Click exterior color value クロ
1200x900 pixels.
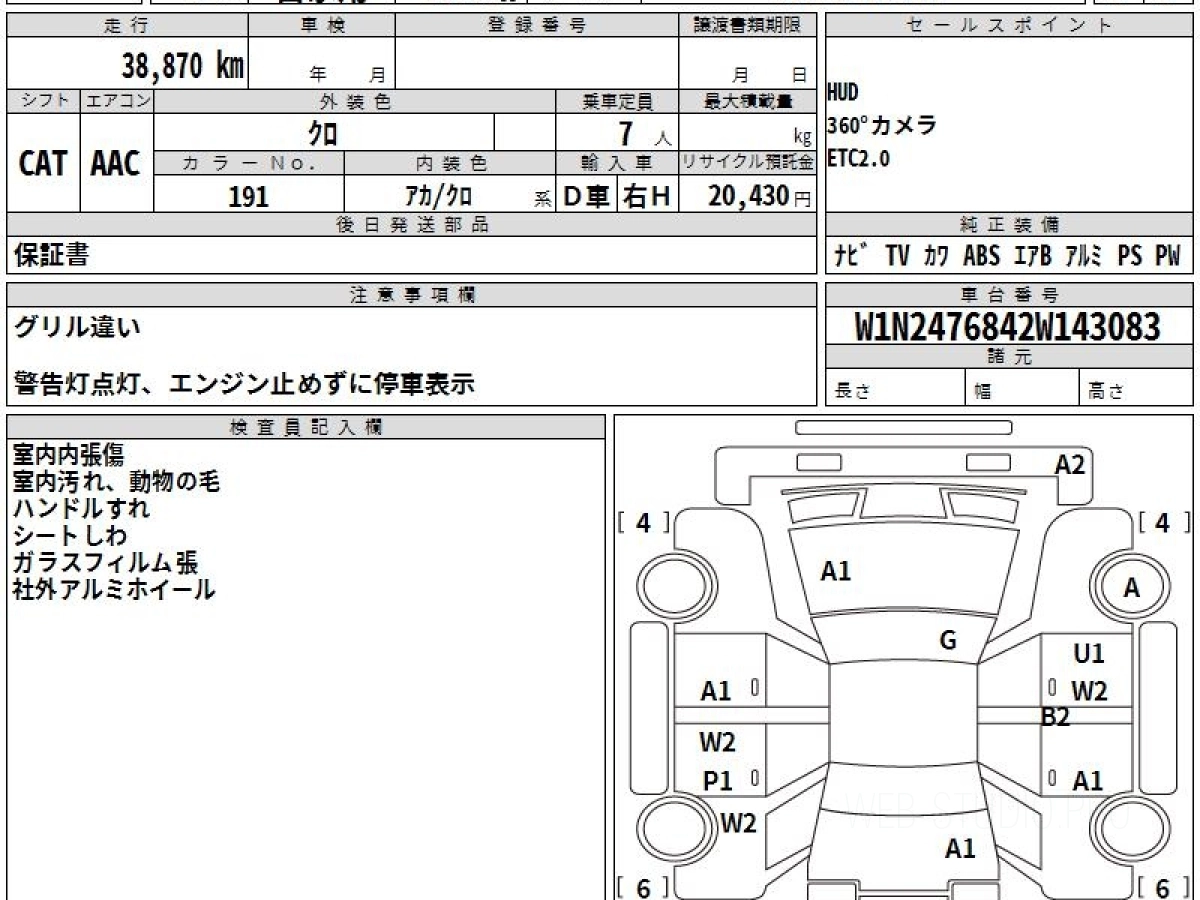(323, 132)
